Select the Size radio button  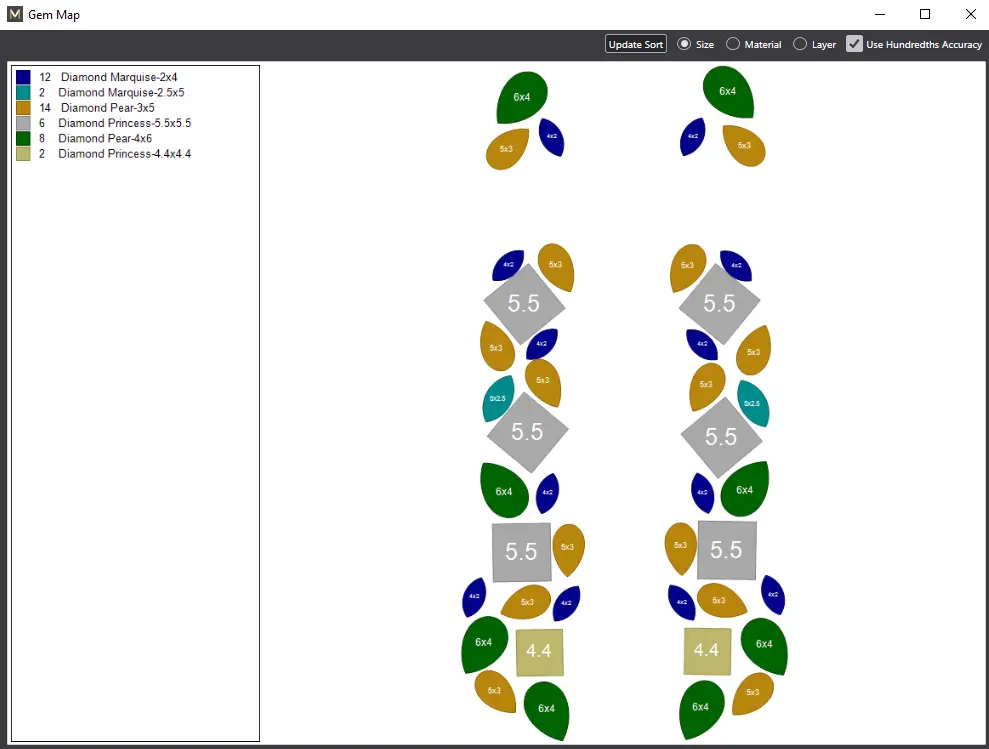pos(684,44)
